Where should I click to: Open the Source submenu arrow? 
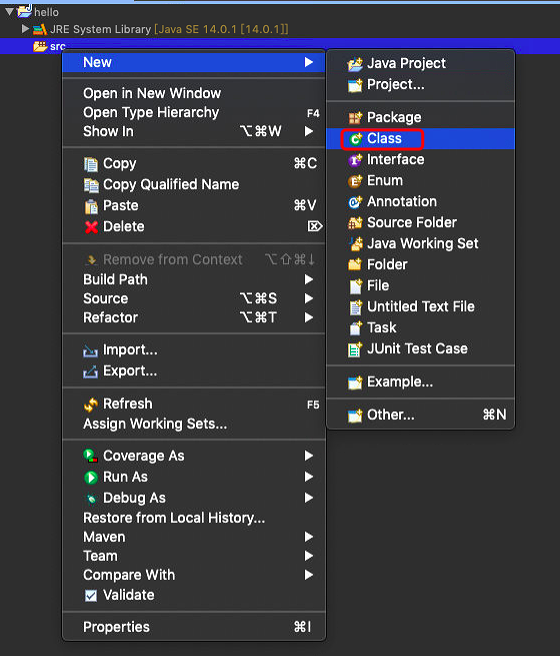coord(309,299)
